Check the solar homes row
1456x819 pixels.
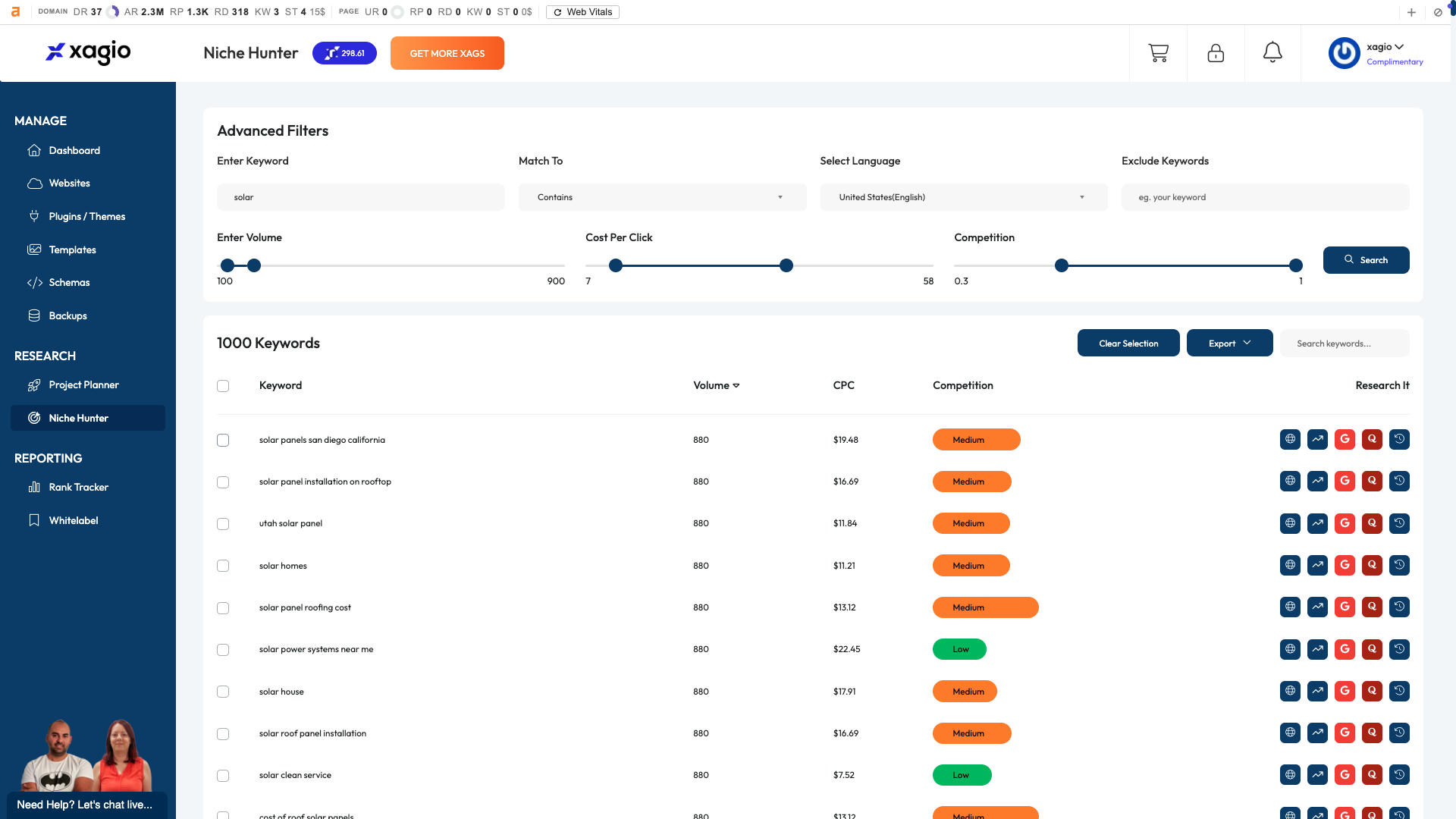pos(223,566)
